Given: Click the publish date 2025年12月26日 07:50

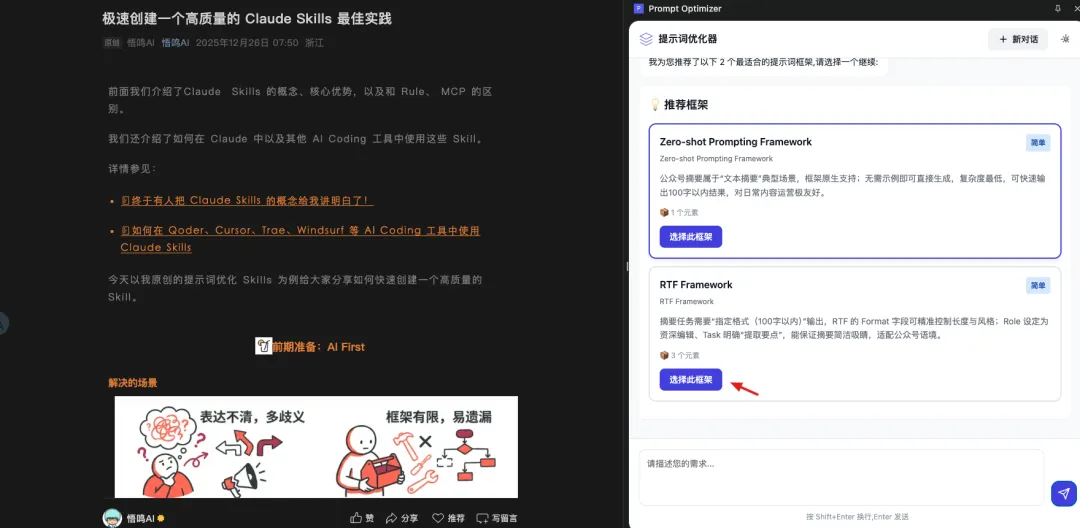Looking at the screenshot, I should (x=247, y=43).
